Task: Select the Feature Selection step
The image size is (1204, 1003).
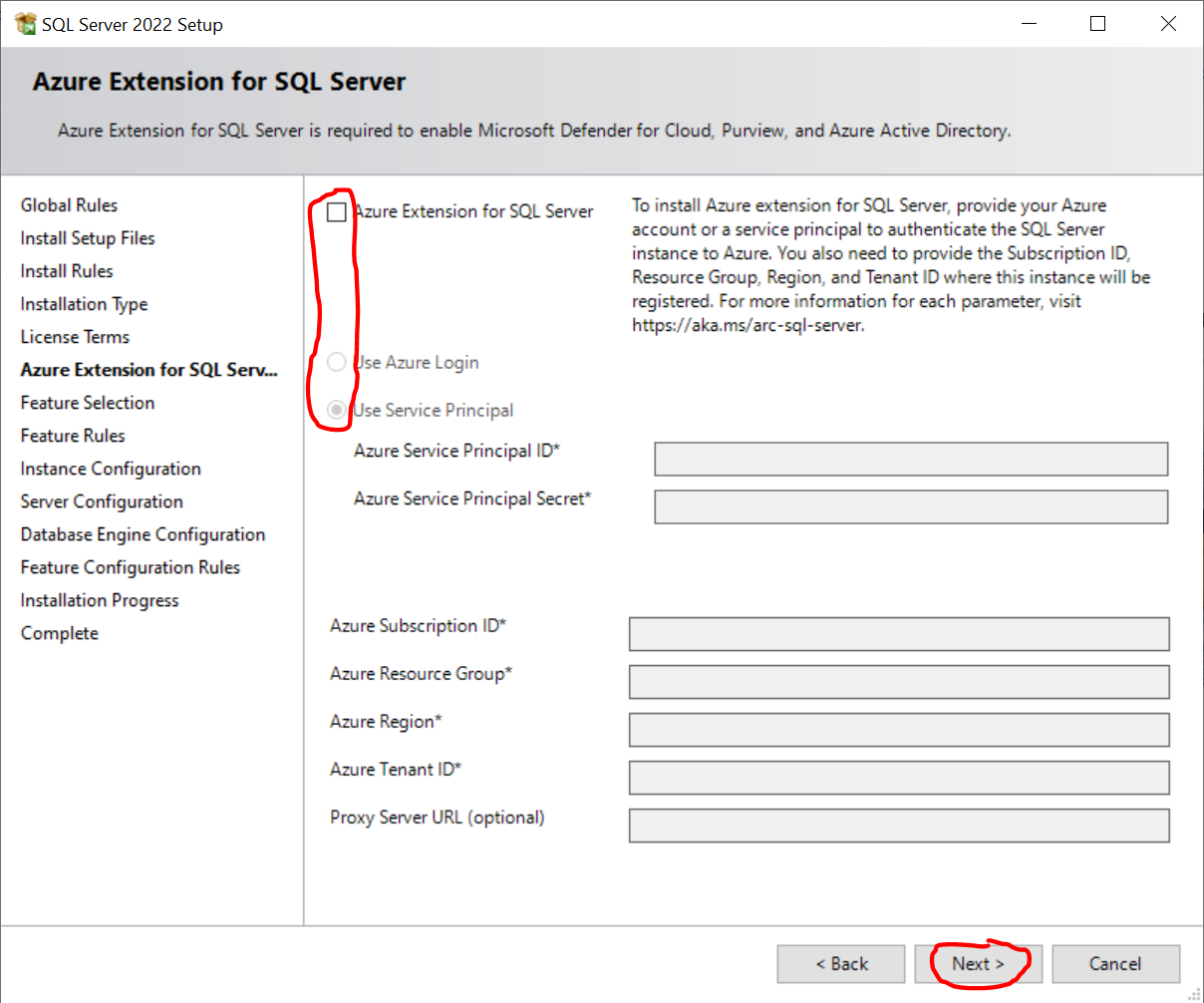Action: (88, 403)
